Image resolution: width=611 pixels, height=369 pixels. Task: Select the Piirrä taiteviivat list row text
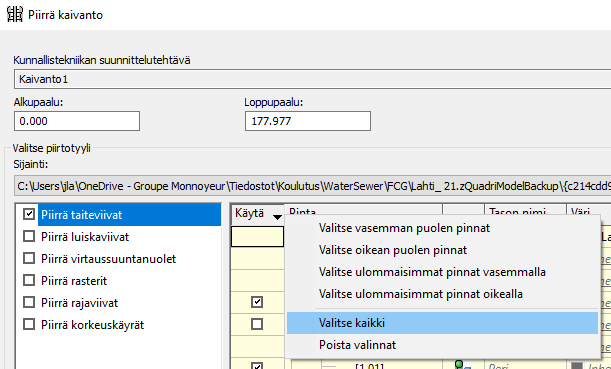coord(82,215)
